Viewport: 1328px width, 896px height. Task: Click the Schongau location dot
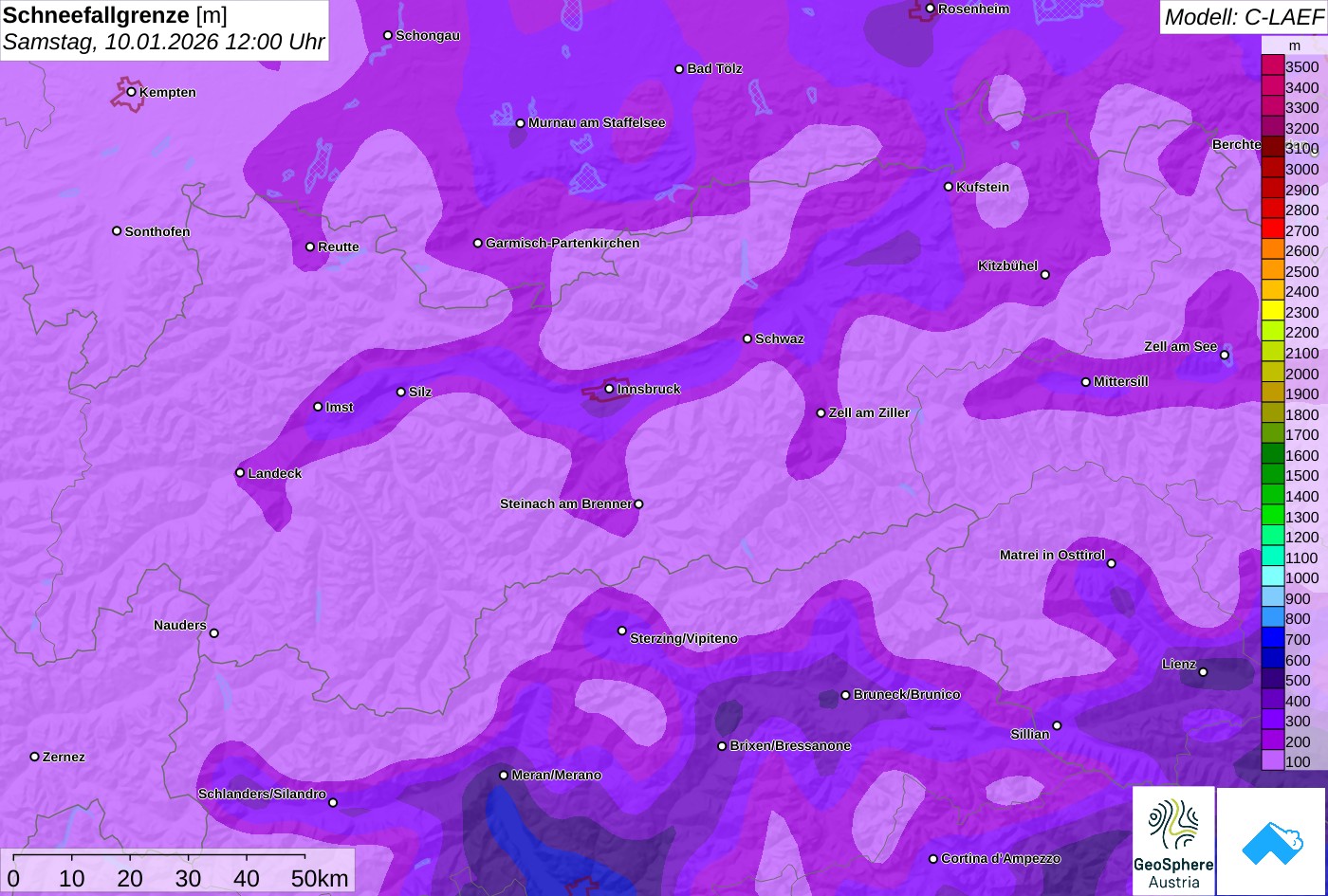point(387,35)
